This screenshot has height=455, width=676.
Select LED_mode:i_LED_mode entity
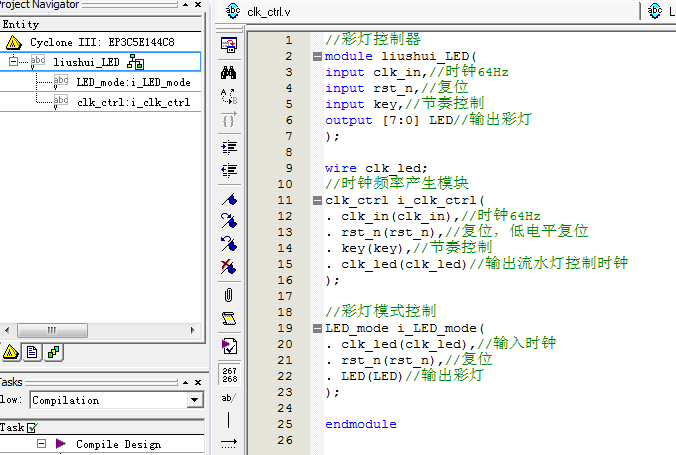(x=133, y=82)
